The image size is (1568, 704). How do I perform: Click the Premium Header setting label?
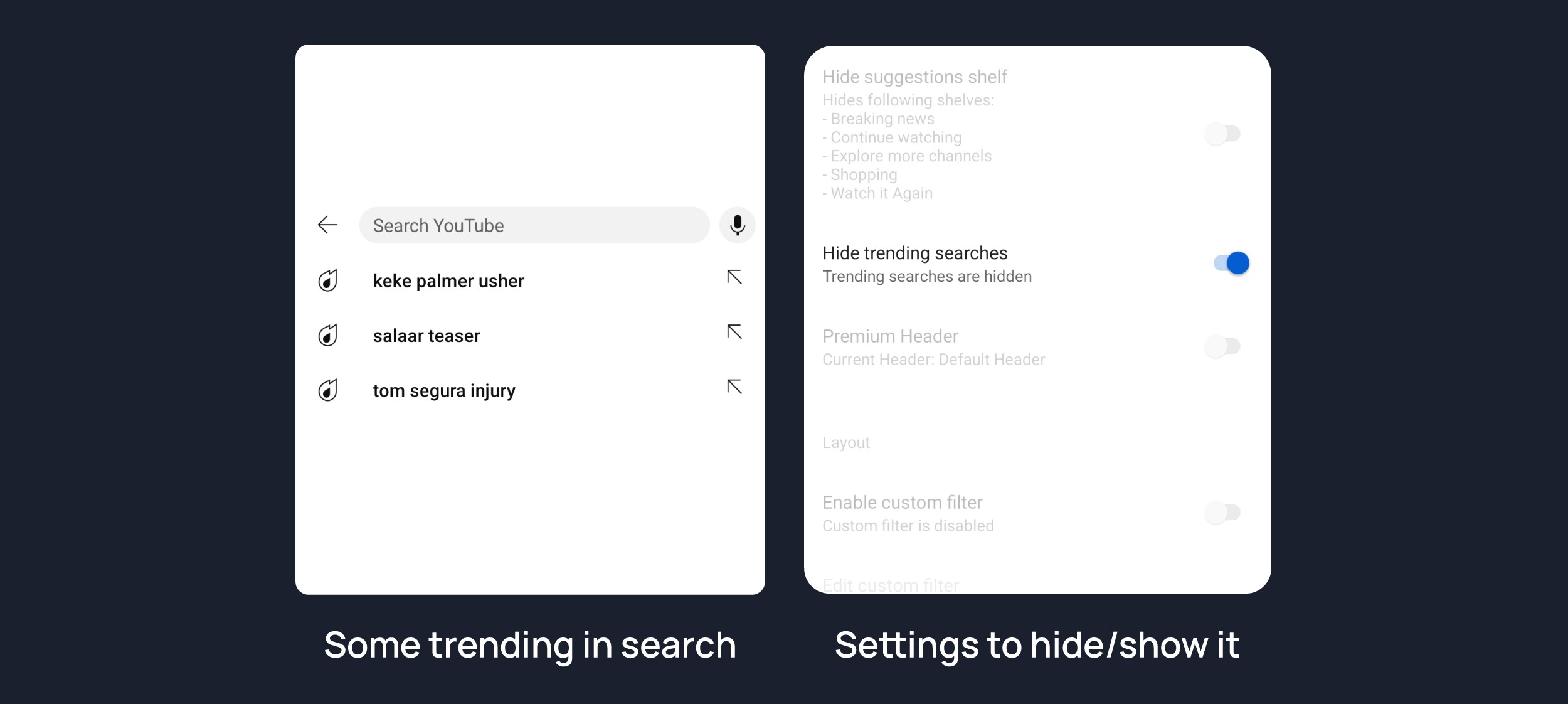[x=890, y=336]
